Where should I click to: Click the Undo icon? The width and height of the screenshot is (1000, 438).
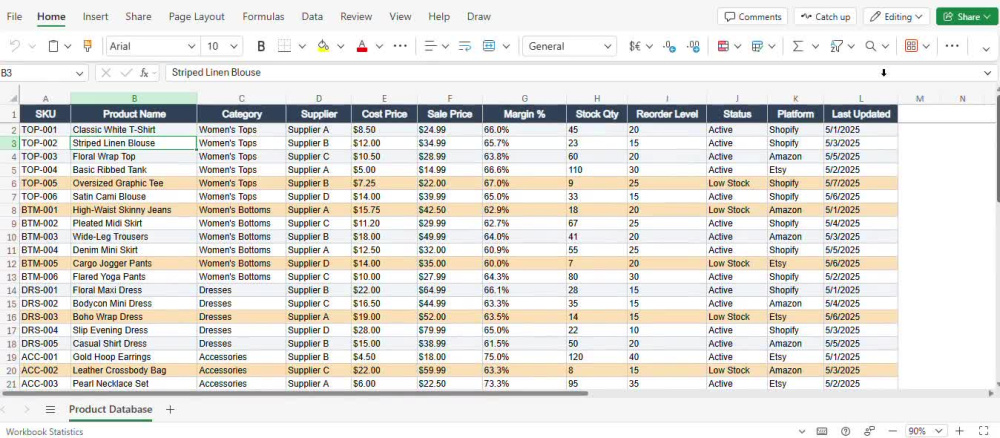click(15, 46)
